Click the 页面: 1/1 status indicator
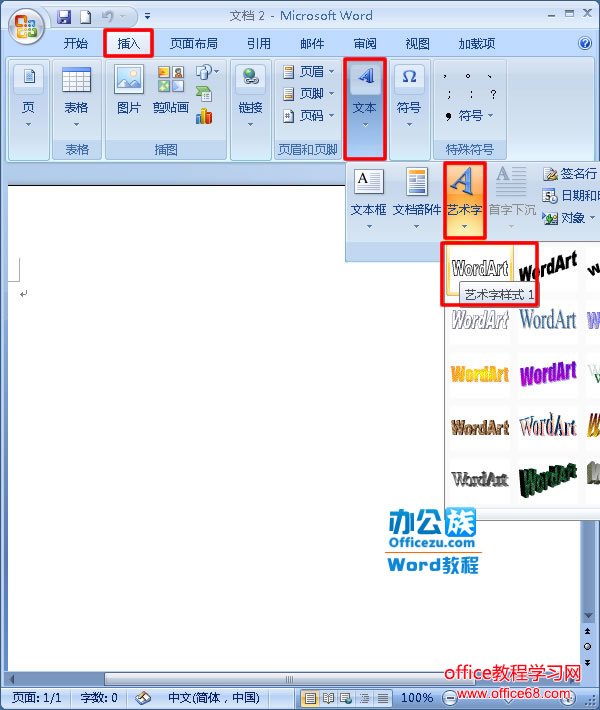This screenshot has width=600, height=710. (37, 697)
